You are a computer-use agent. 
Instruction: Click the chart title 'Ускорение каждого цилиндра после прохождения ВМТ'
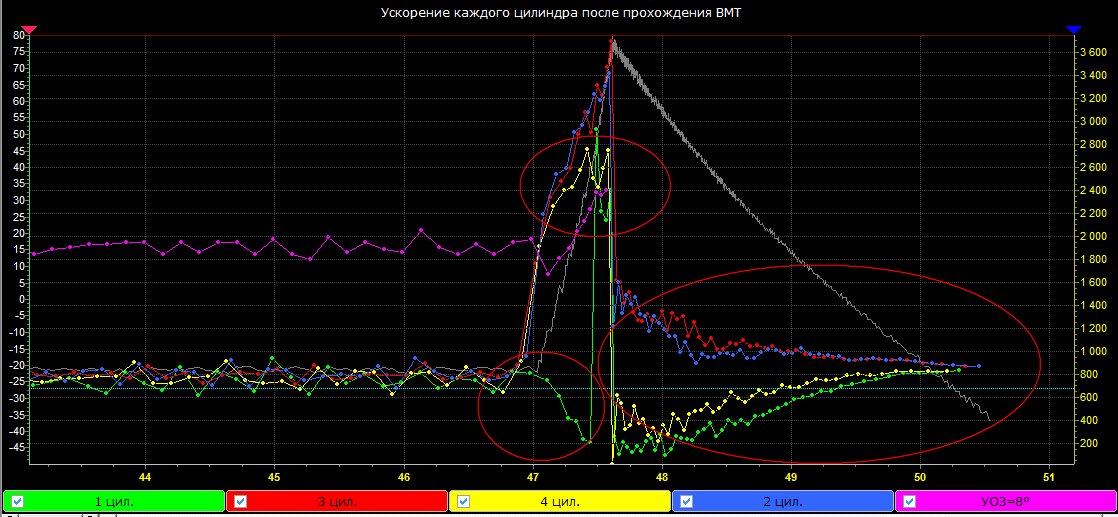[x=559, y=12]
